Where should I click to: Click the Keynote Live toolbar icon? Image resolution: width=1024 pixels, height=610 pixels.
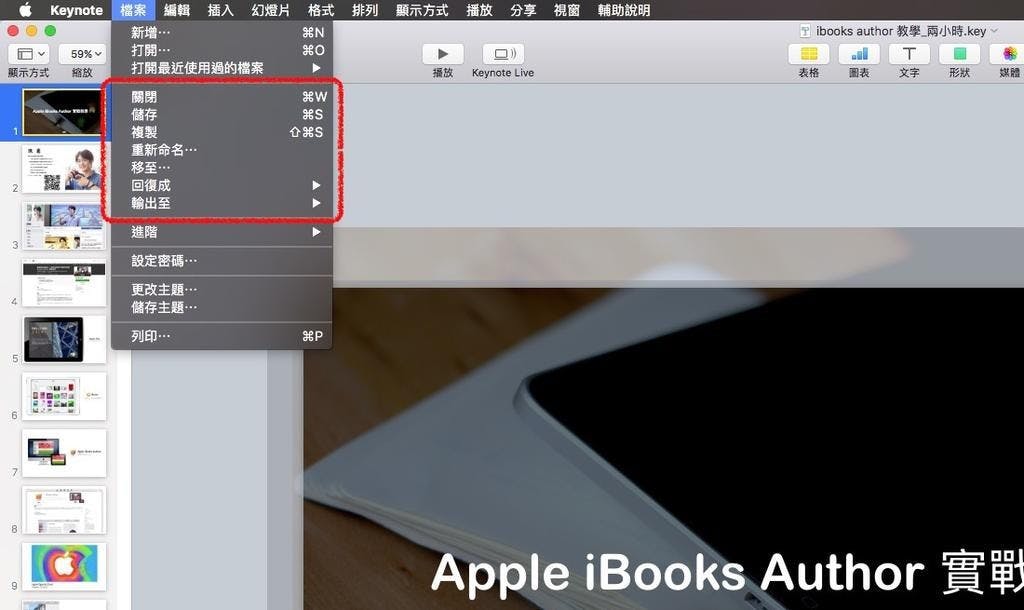(503, 54)
